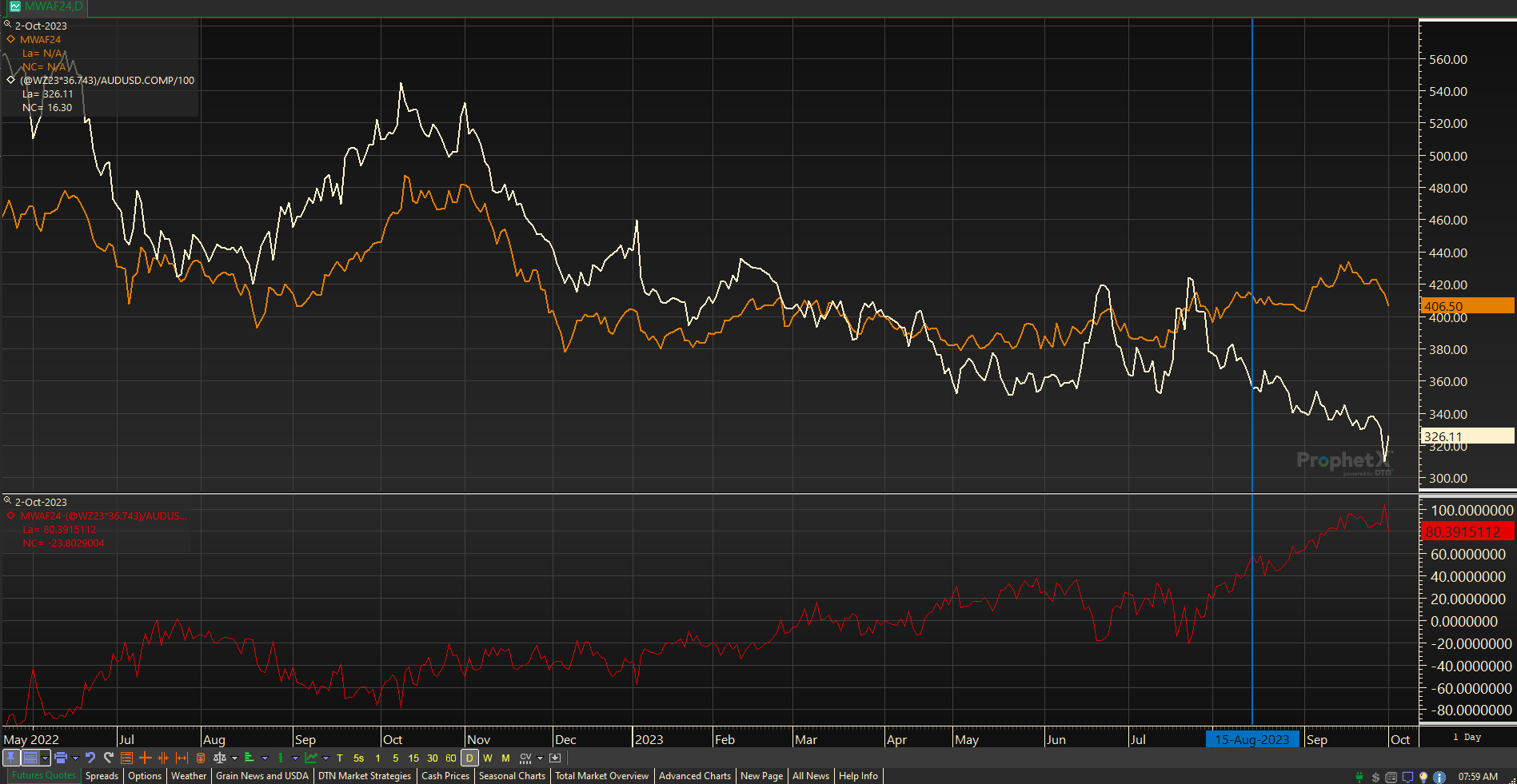Viewport: 1517px width, 784px height.
Task: Click the pushpin icon in the chart toolbar
Action: pos(11,758)
